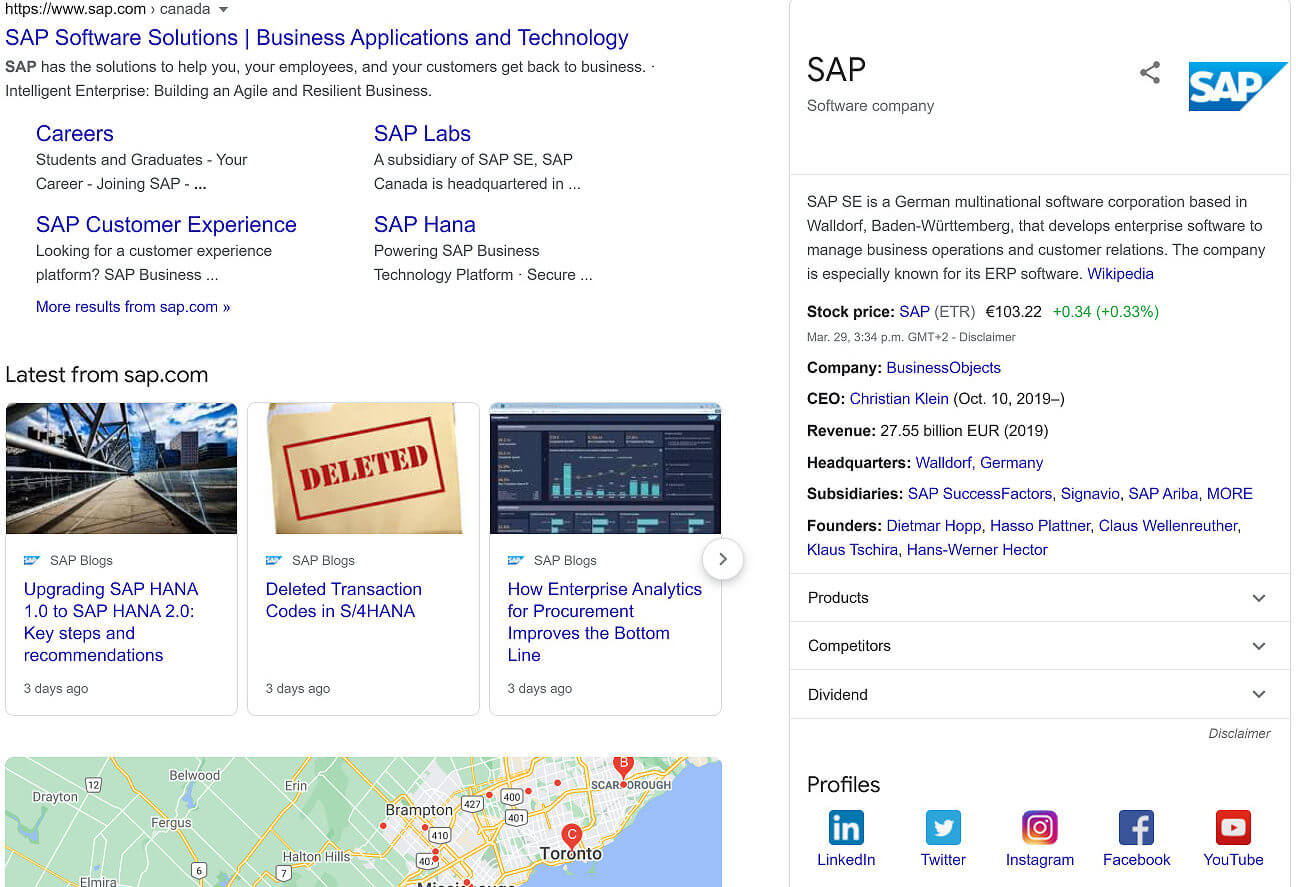Expand the Competitors section
1296x887 pixels.
click(x=1040, y=646)
